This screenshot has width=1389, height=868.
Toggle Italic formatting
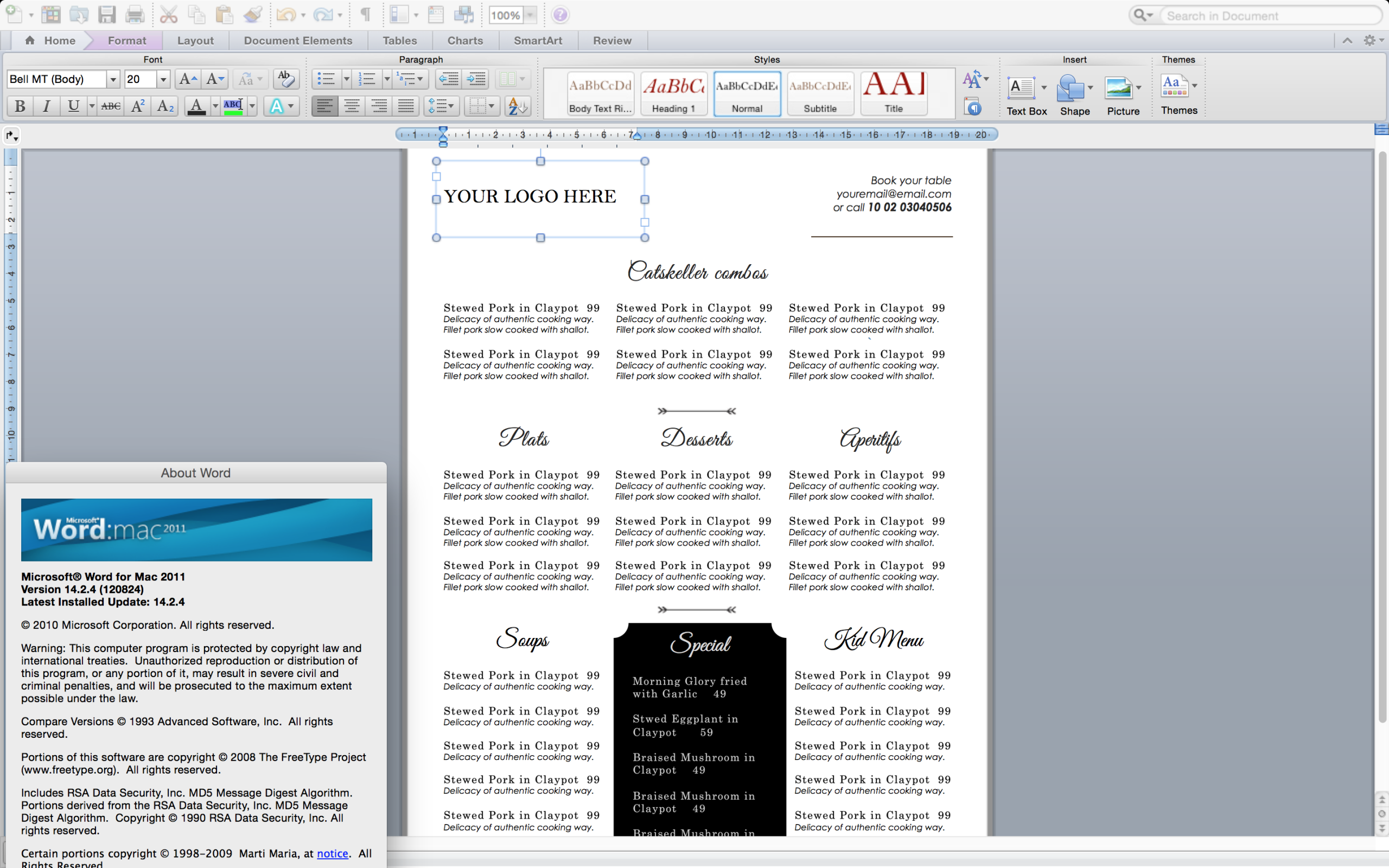47,106
